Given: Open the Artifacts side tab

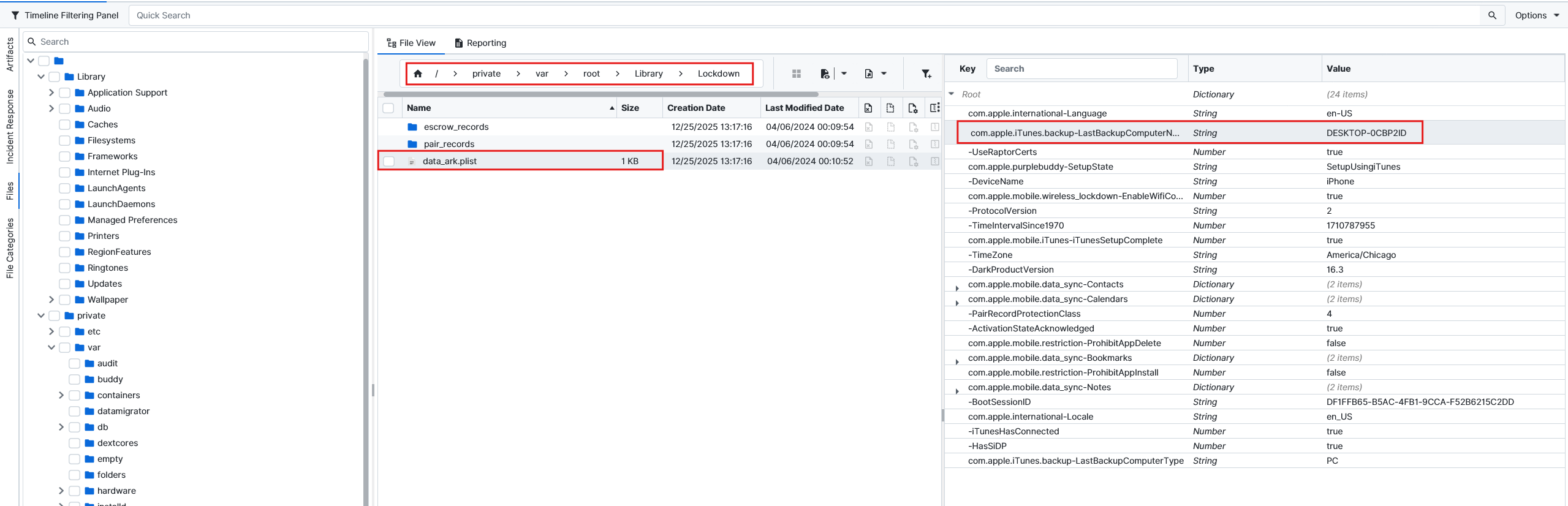Looking at the screenshot, I should click(x=10, y=54).
